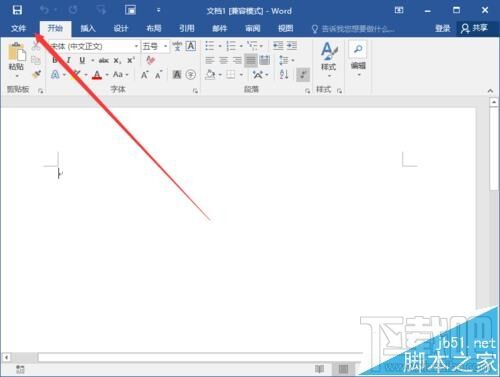The image size is (500, 377).
Task: Click the bulleted list icon
Action: pos(209,46)
